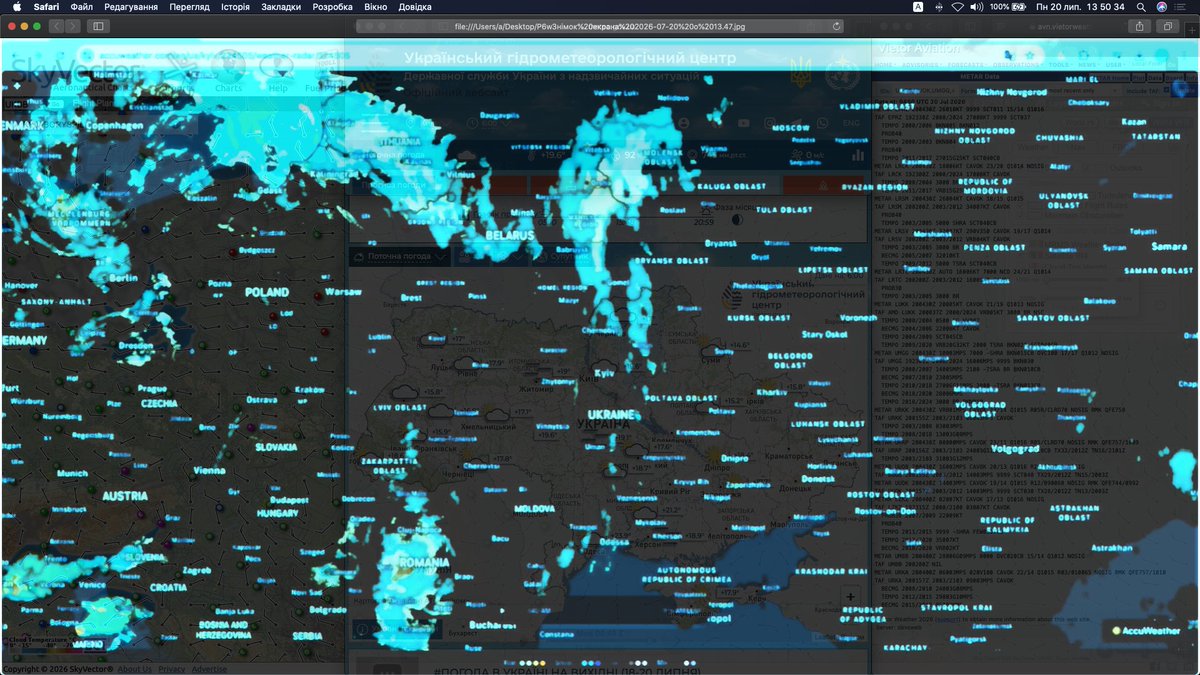Click the menu bar date and clock

(x=1082, y=7)
